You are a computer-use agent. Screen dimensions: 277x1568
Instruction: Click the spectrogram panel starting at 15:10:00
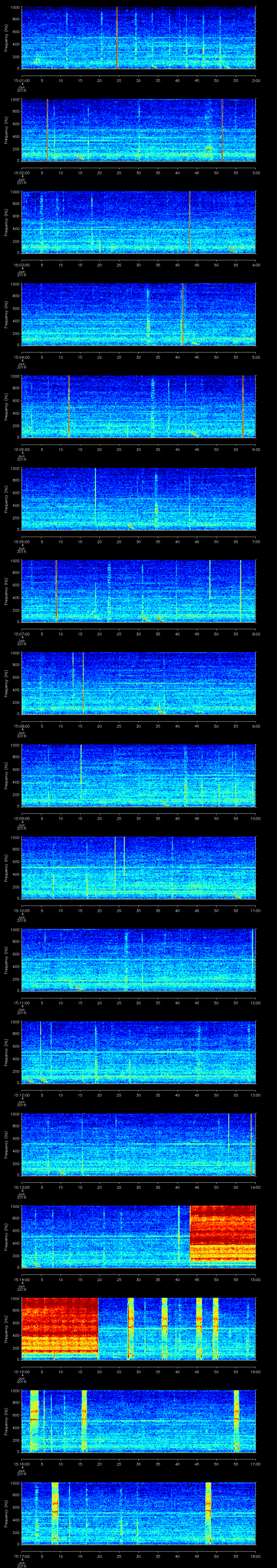139,868
